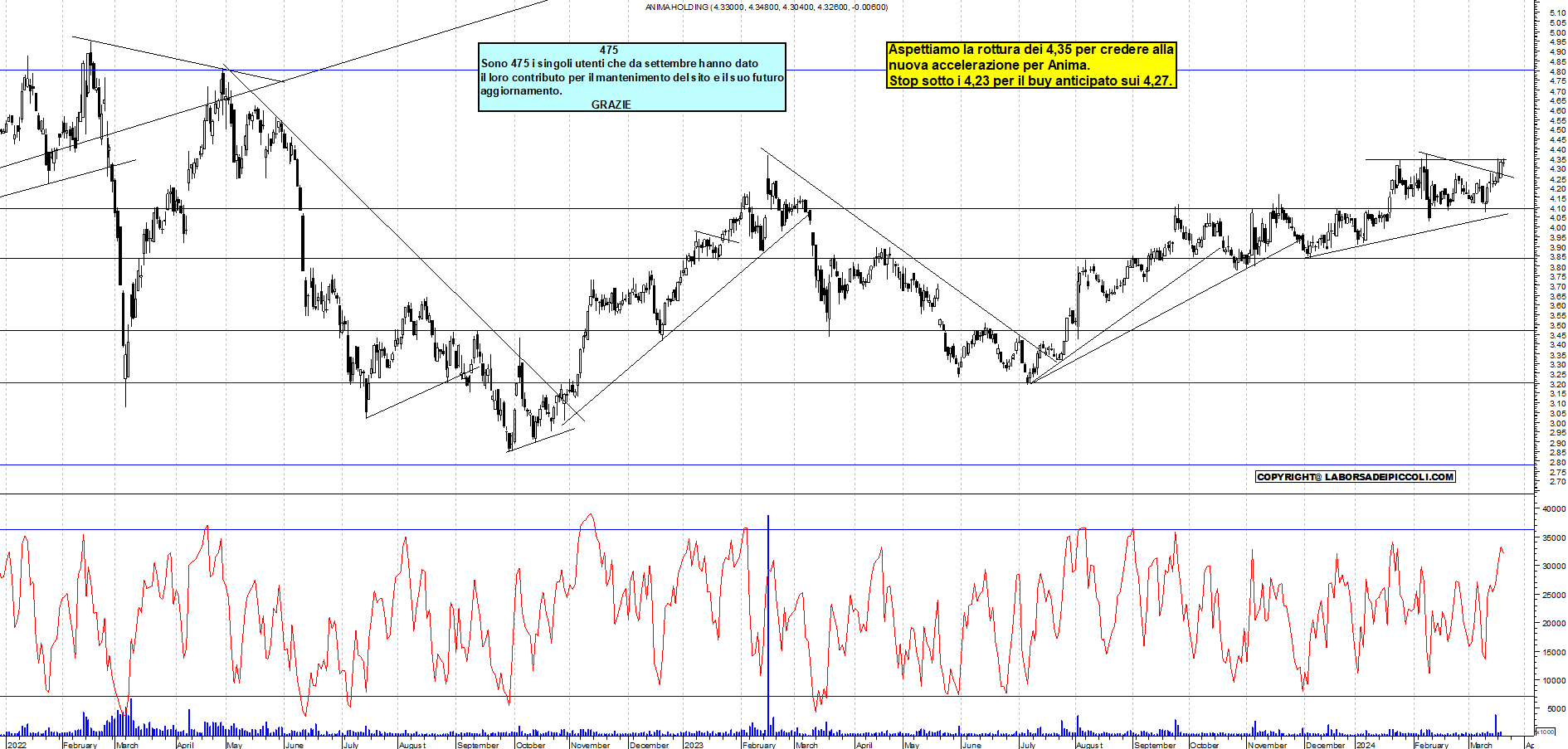The image size is (1568, 749).
Task: Click the '2024' year label on the time axis
Action: point(1365,745)
